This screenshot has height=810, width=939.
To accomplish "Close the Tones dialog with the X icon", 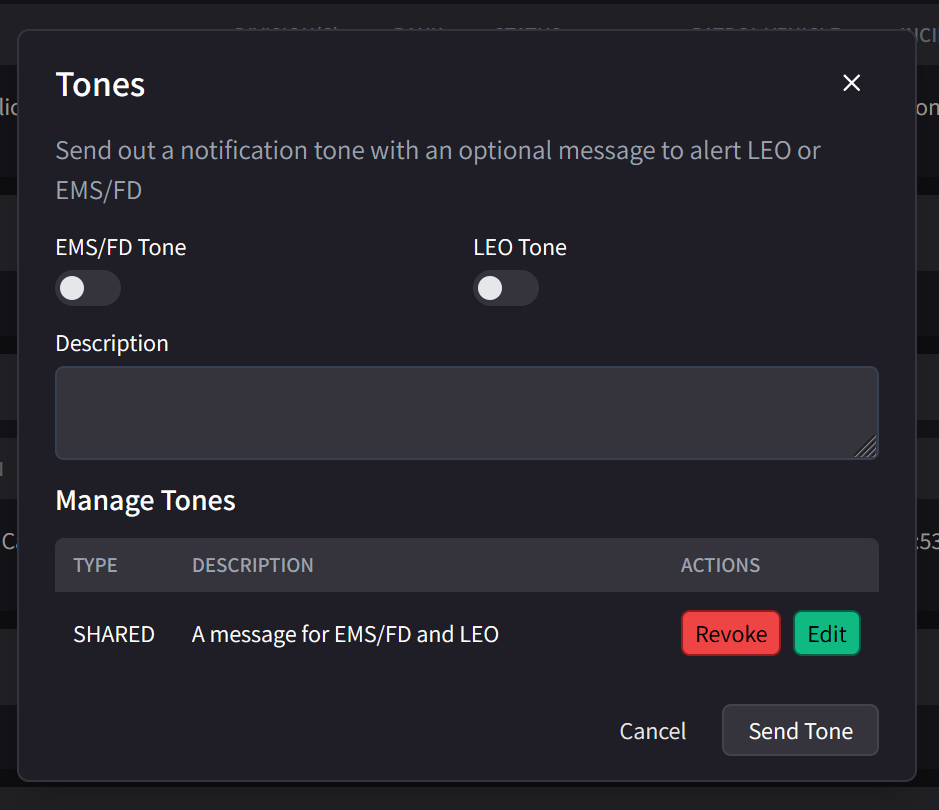I will (851, 83).
